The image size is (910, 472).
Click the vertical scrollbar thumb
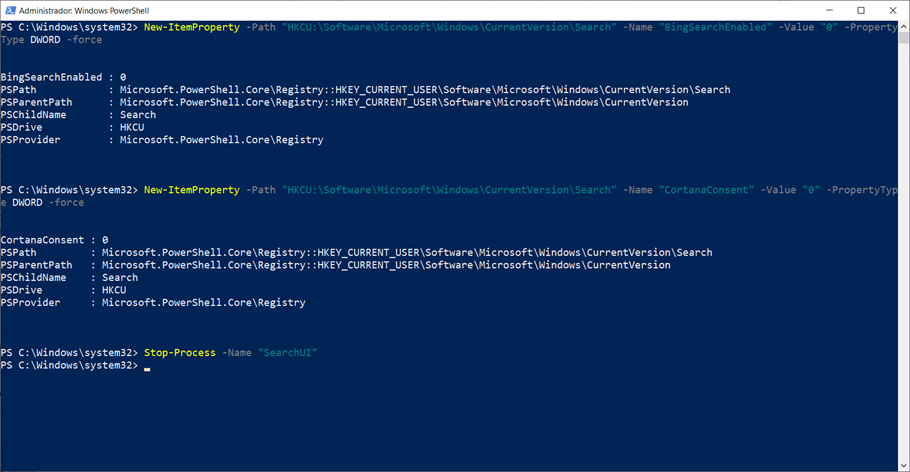click(x=904, y=37)
